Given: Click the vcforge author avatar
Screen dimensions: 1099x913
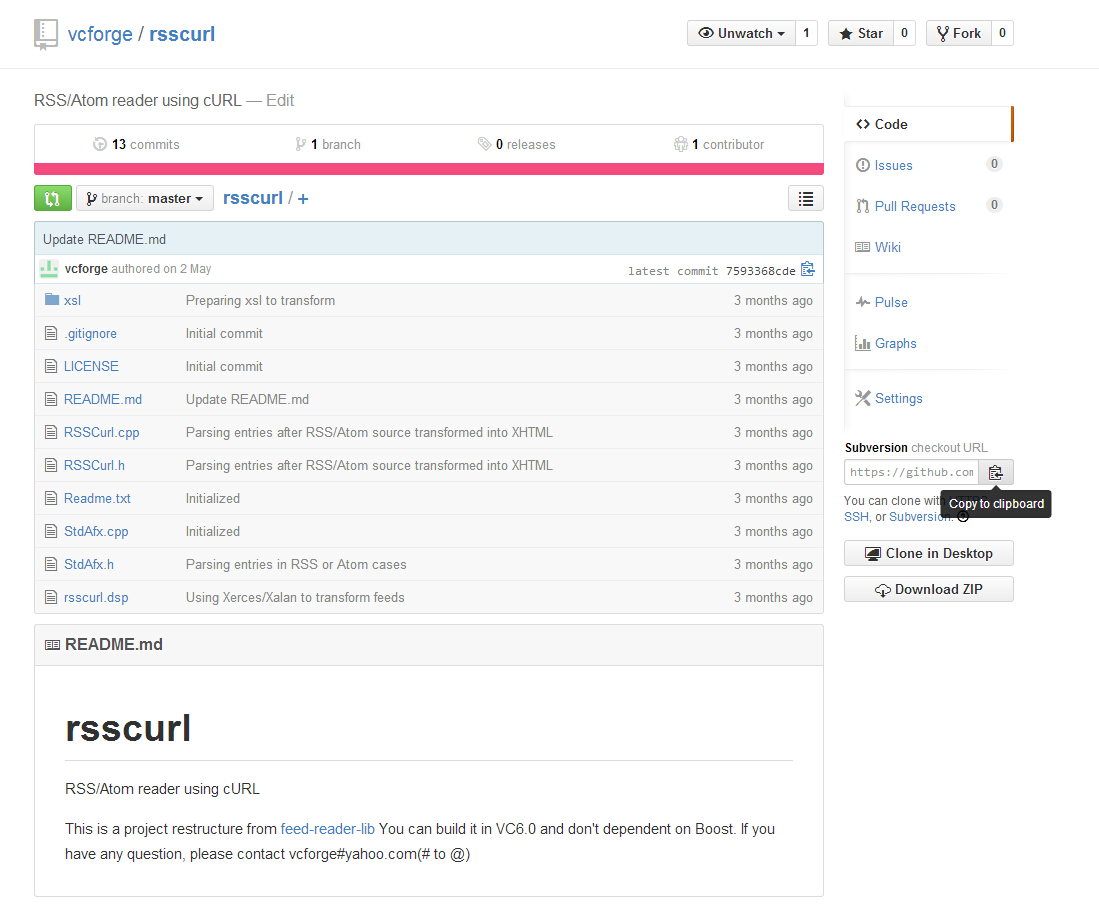Looking at the screenshot, I should (x=49, y=269).
